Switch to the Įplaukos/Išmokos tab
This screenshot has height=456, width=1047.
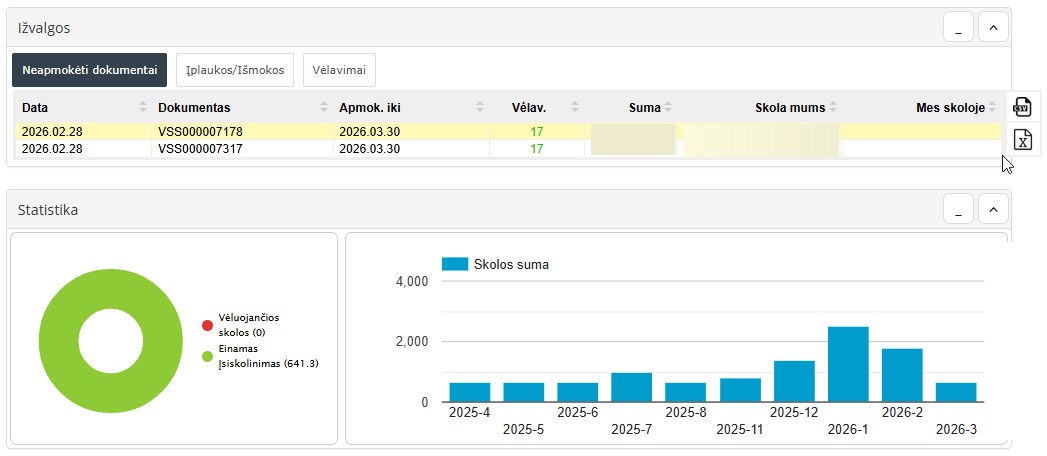click(235, 70)
